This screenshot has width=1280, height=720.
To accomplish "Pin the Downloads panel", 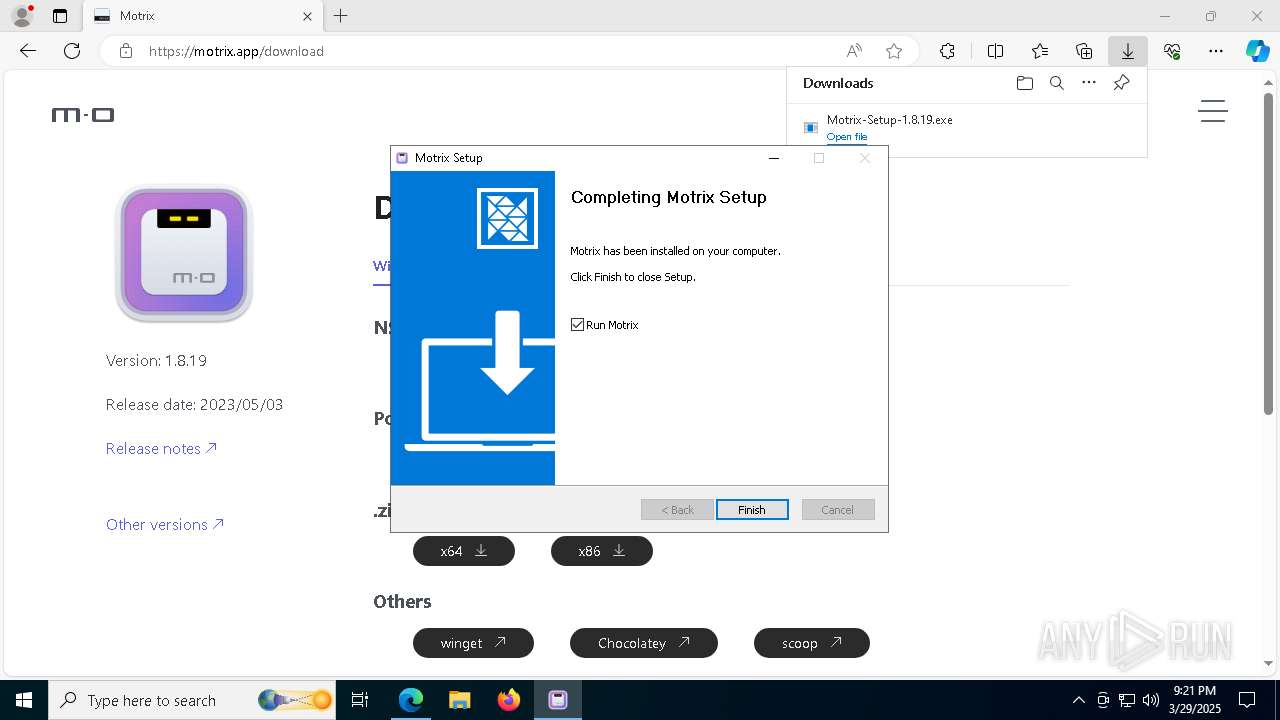I will [x=1121, y=83].
